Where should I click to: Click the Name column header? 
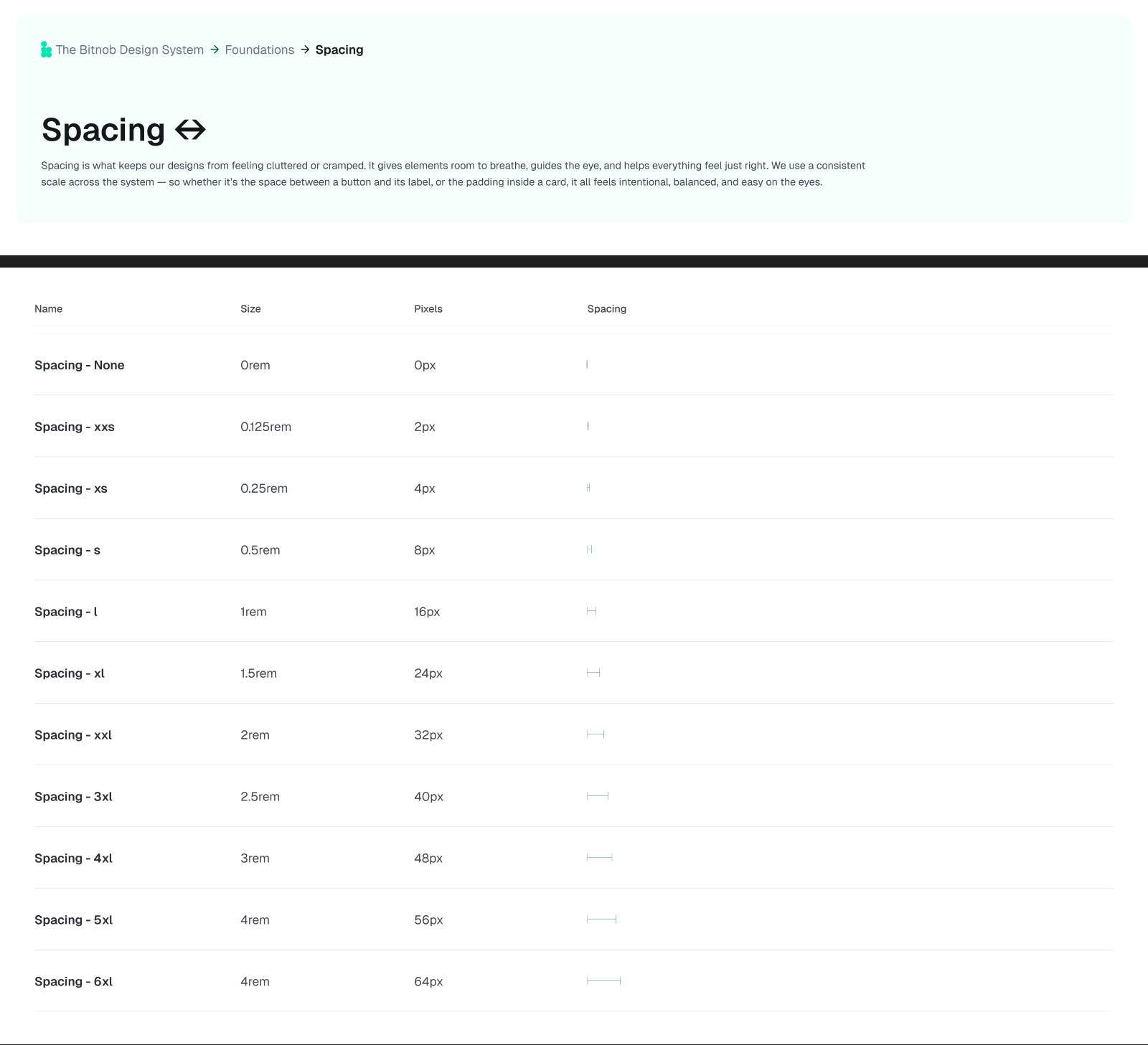(49, 309)
